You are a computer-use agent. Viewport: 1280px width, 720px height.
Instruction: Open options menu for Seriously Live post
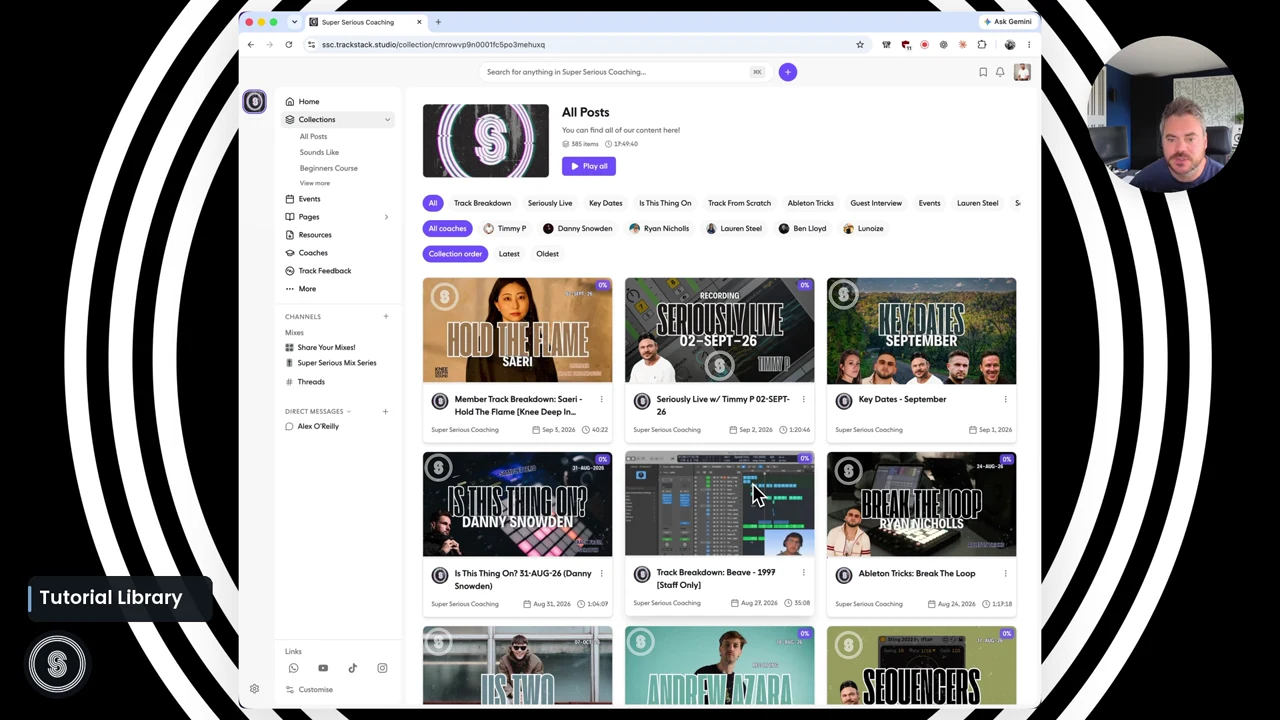tap(803, 399)
